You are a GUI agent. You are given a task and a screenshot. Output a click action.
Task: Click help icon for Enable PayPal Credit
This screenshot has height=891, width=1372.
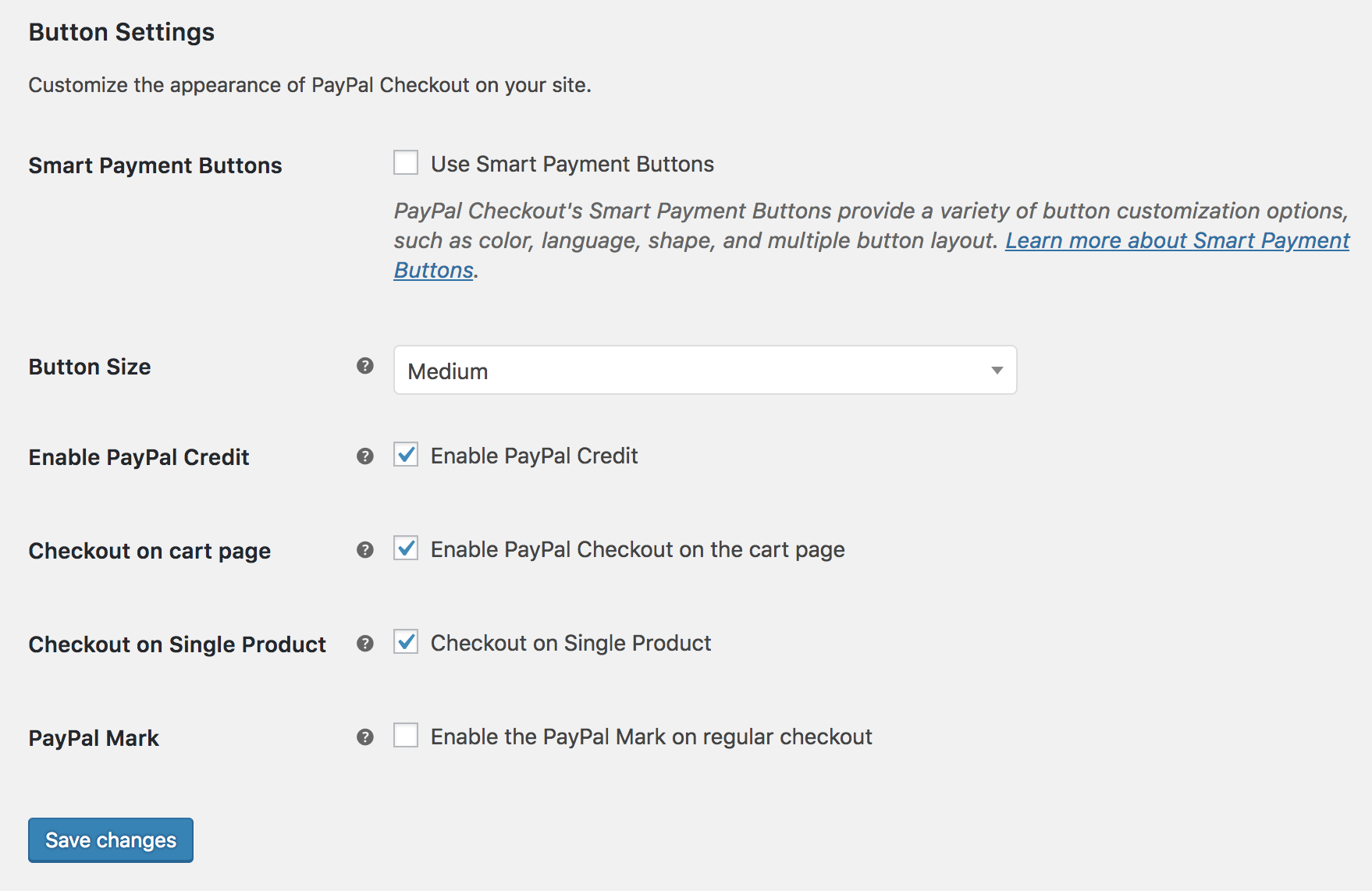pyautogui.click(x=364, y=456)
